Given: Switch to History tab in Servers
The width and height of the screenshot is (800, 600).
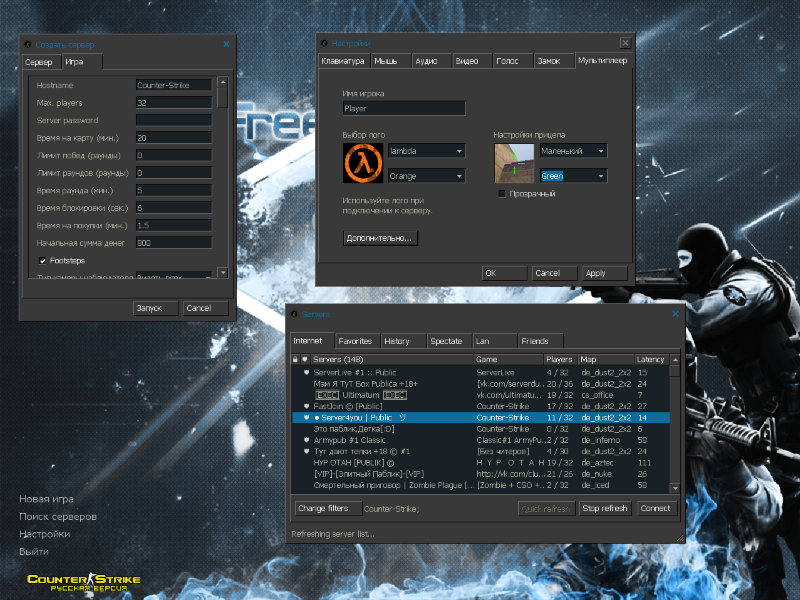Looking at the screenshot, I should pyautogui.click(x=403, y=341).
